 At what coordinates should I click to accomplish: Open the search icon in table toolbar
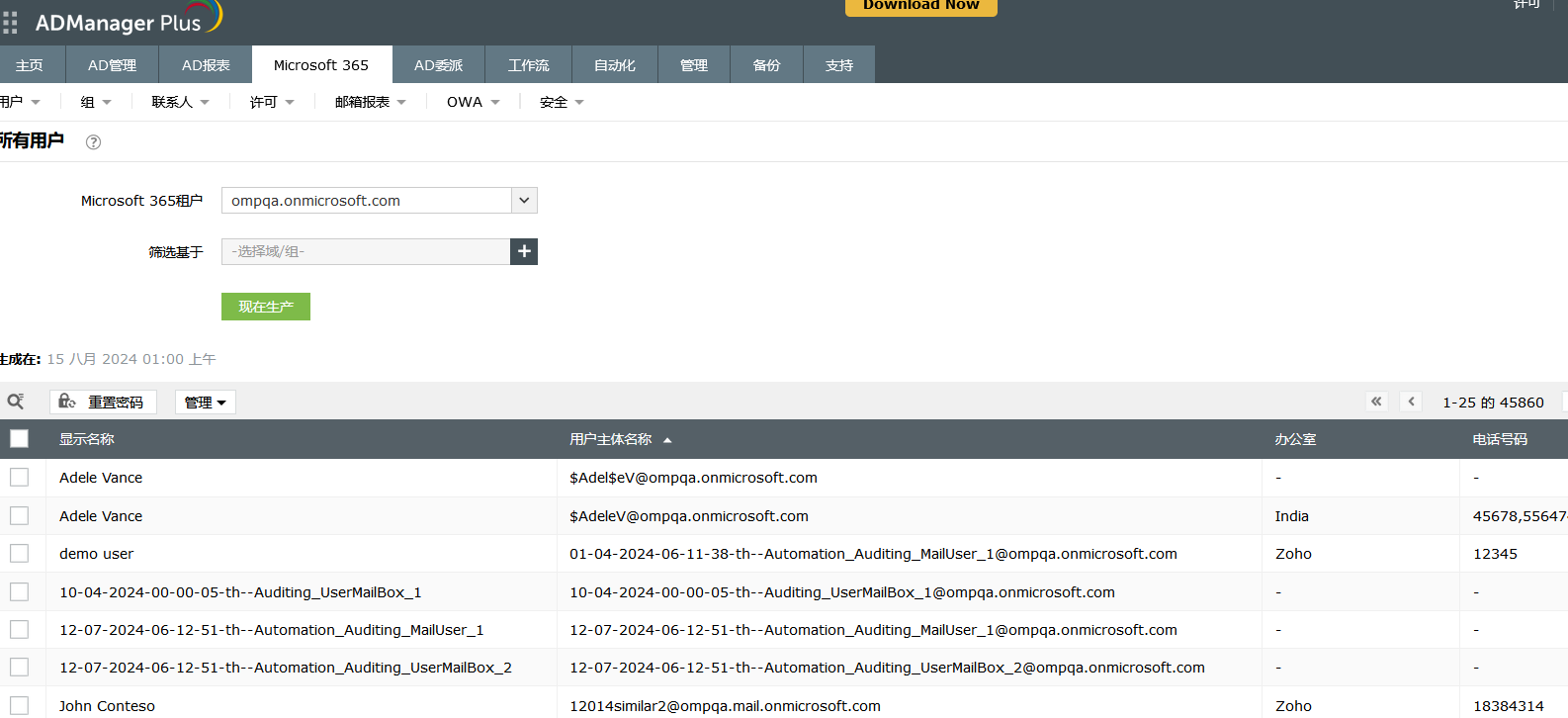click(x=16, y=402)
